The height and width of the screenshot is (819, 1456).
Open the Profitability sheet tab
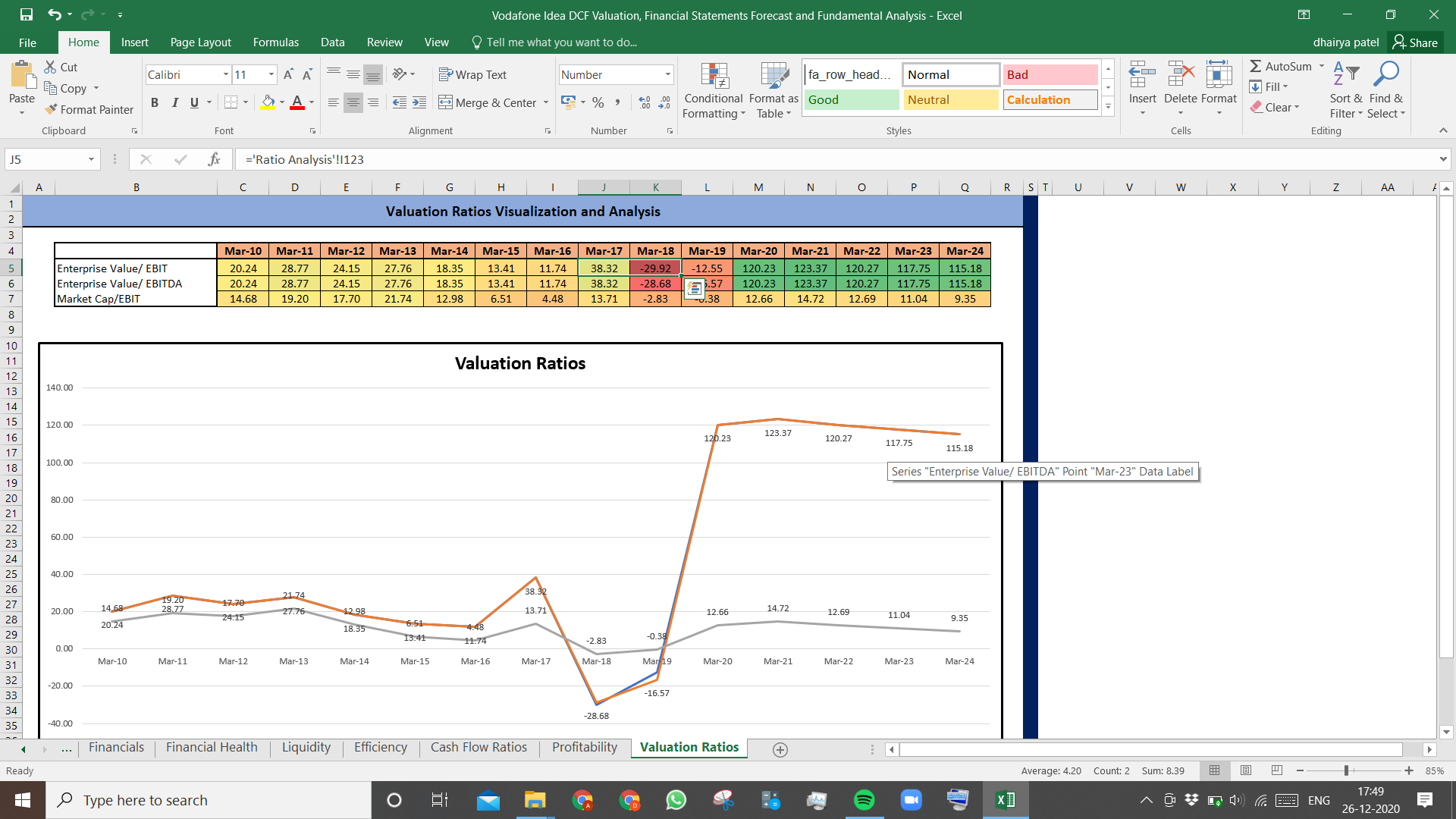(585, 747)
